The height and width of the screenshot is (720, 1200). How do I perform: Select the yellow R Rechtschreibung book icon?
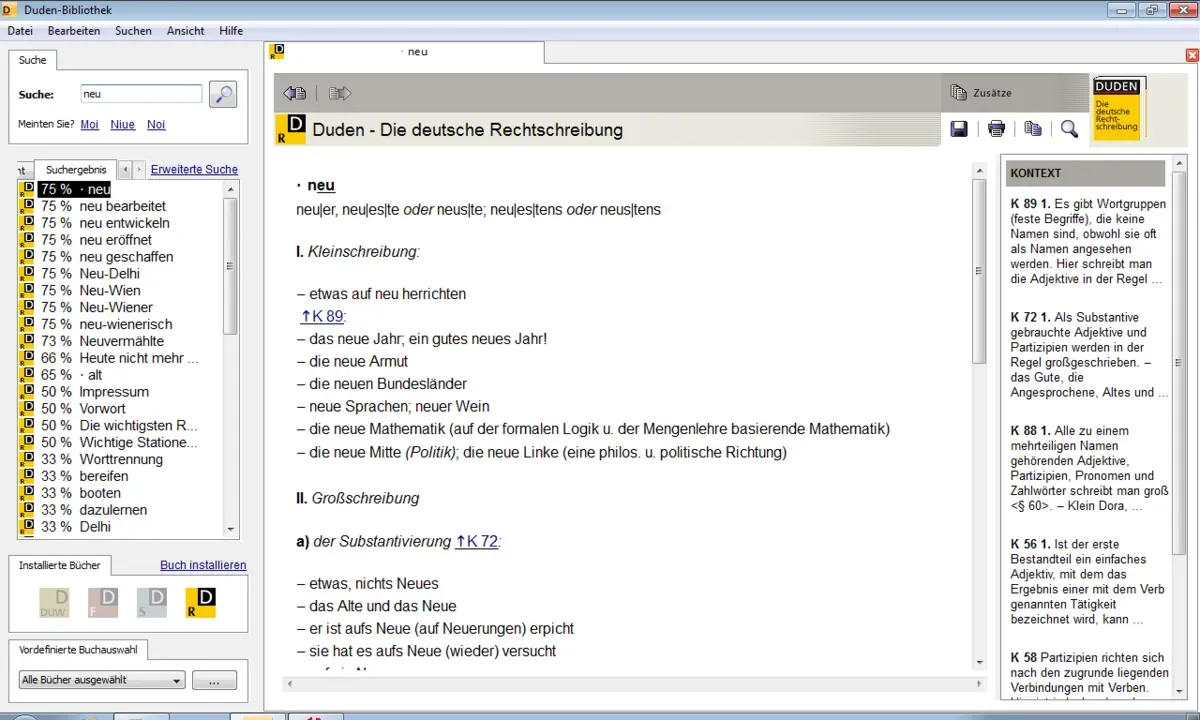point(201,602)
